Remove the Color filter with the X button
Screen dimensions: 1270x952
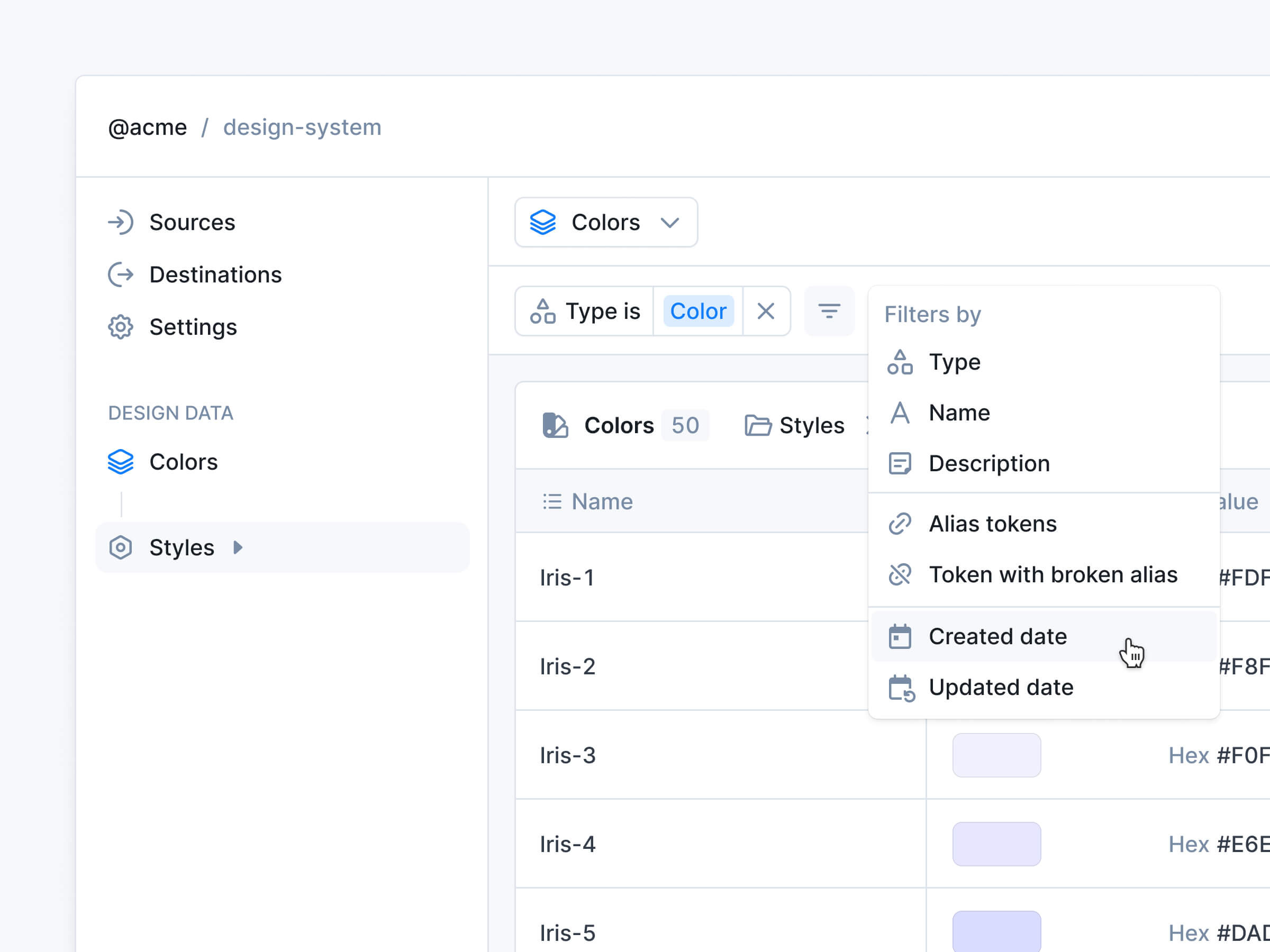pos(766,311)
